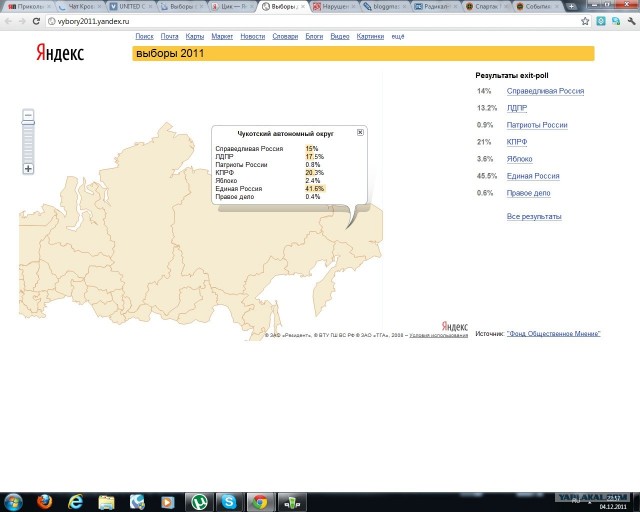Launch Internet Explorer from taskbar
The height and width of the screenshot is (512, 640).
75,502
